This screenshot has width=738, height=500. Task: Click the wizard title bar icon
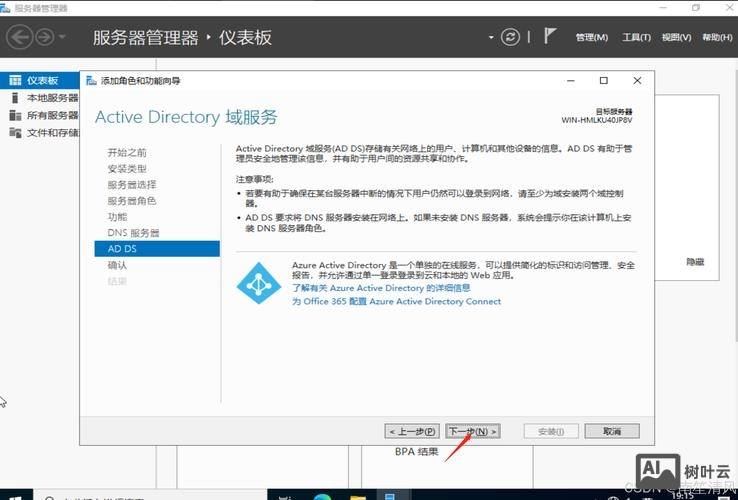click(91, 81)
